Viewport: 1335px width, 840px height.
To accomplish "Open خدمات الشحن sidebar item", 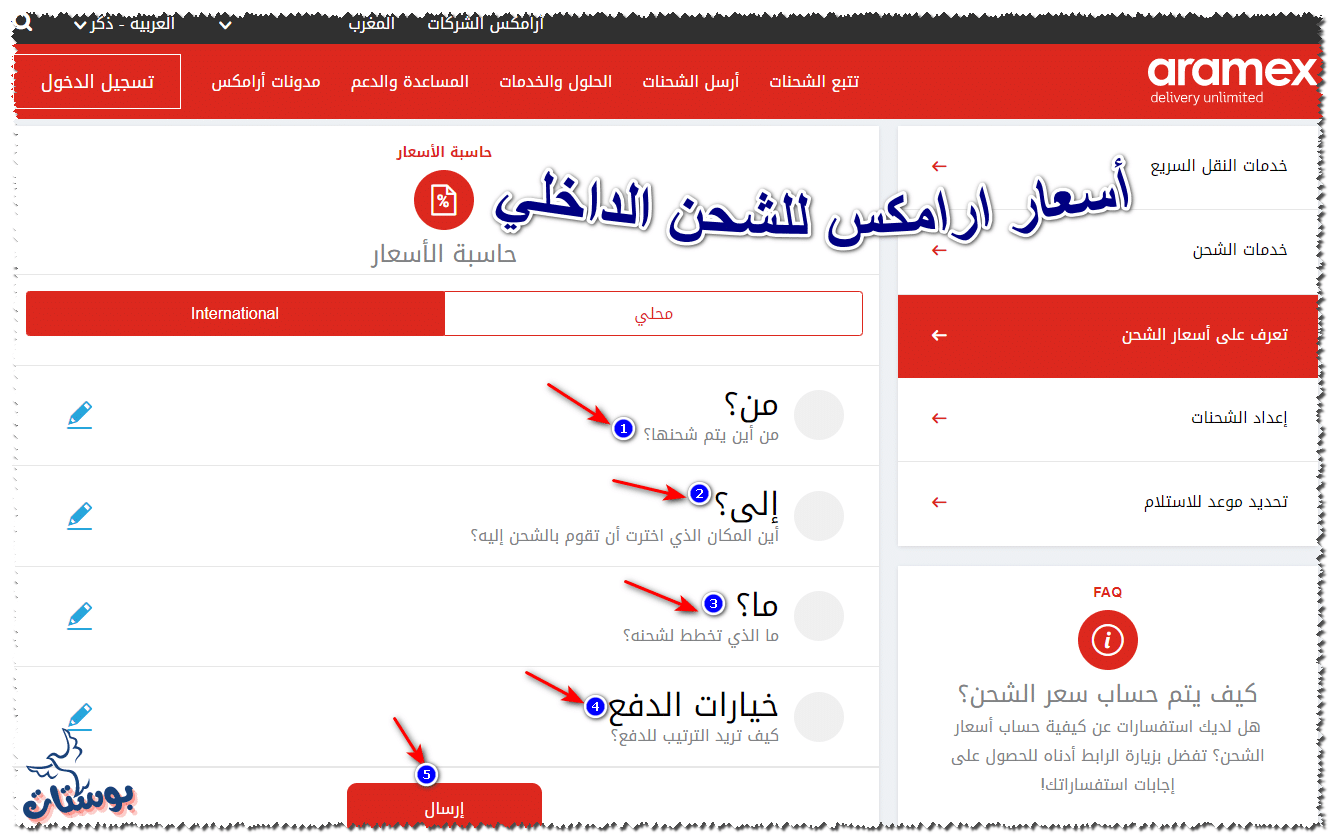I will pyautogui.click(x=1108, y=250).
